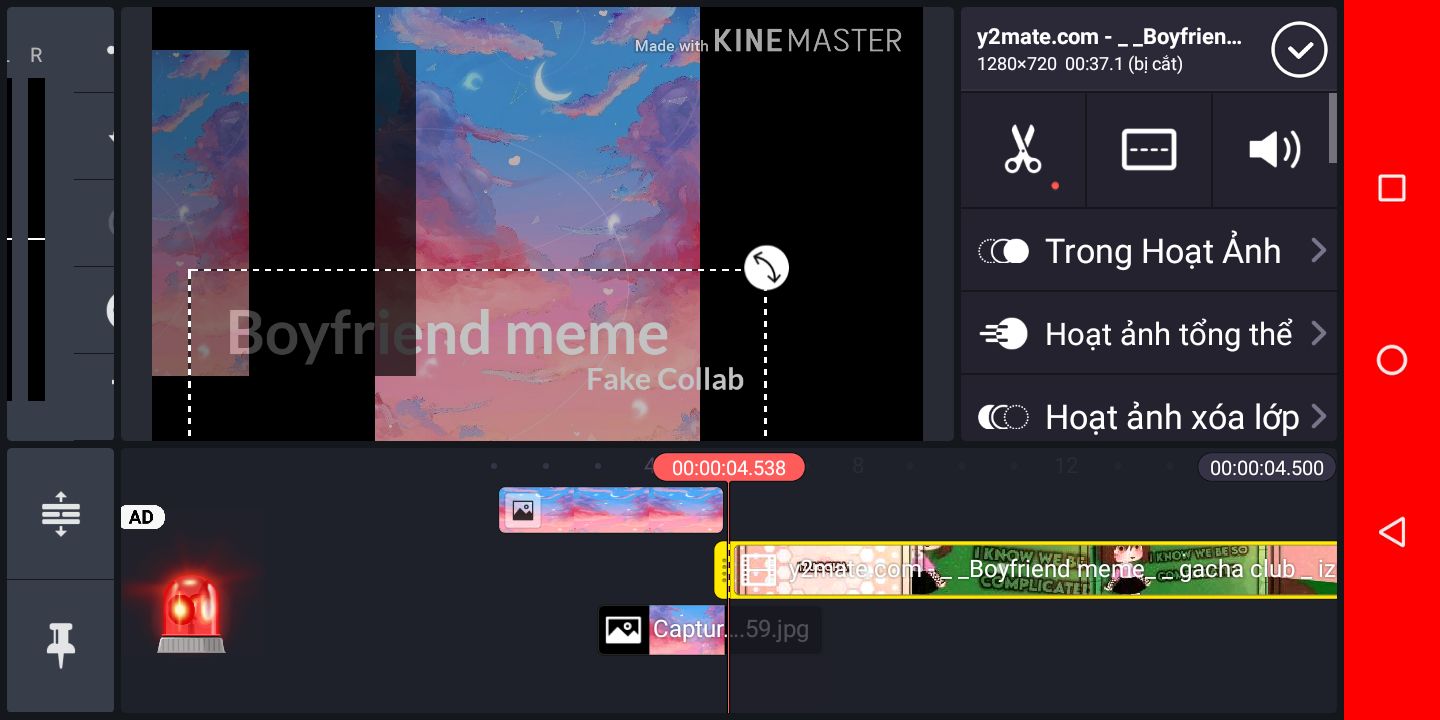Screen dimensions: 1440x720
Task: Click the image icon on sky layer clip
Action: pos(522,510)
